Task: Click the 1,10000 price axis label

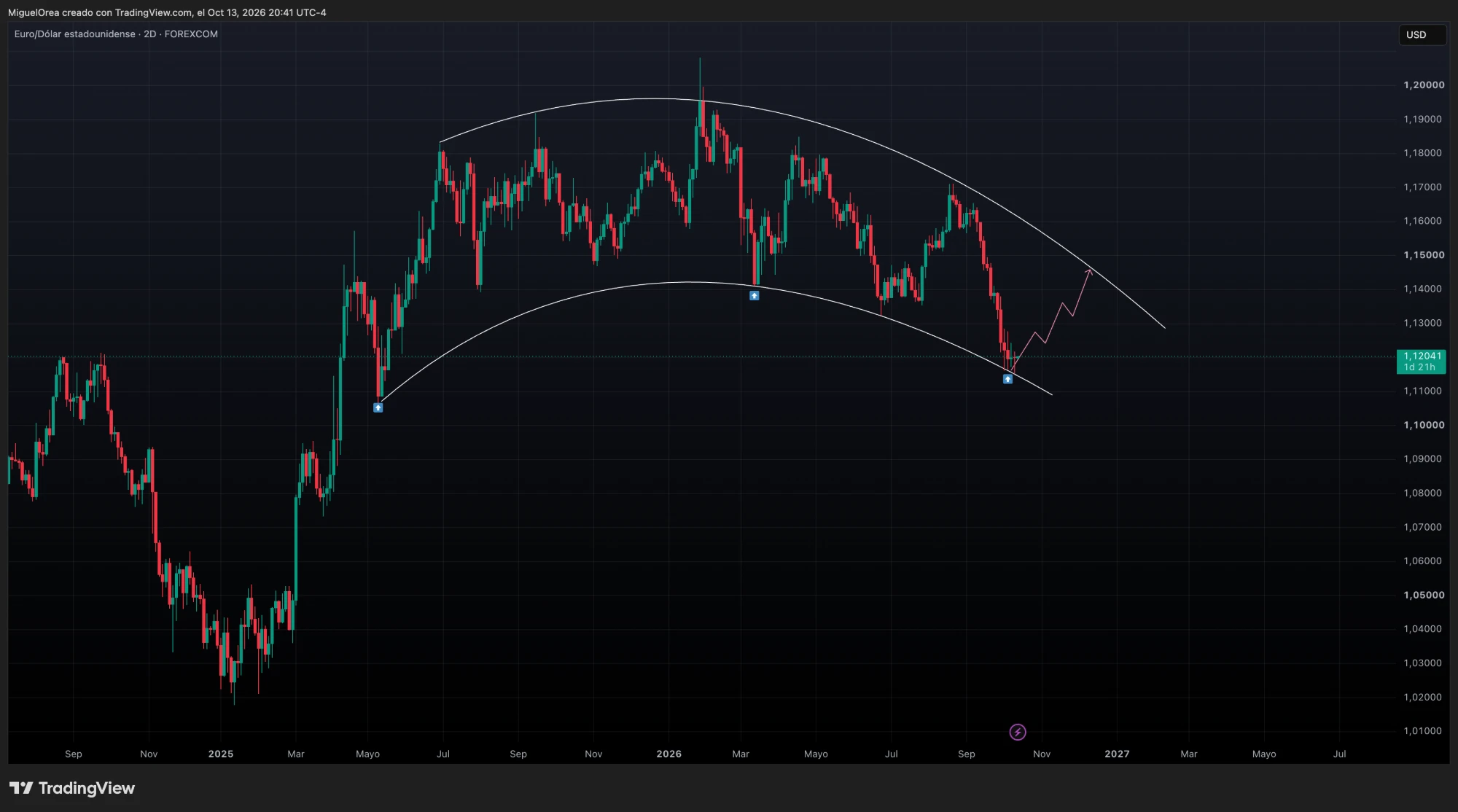Action: (x=1424, y=425)
